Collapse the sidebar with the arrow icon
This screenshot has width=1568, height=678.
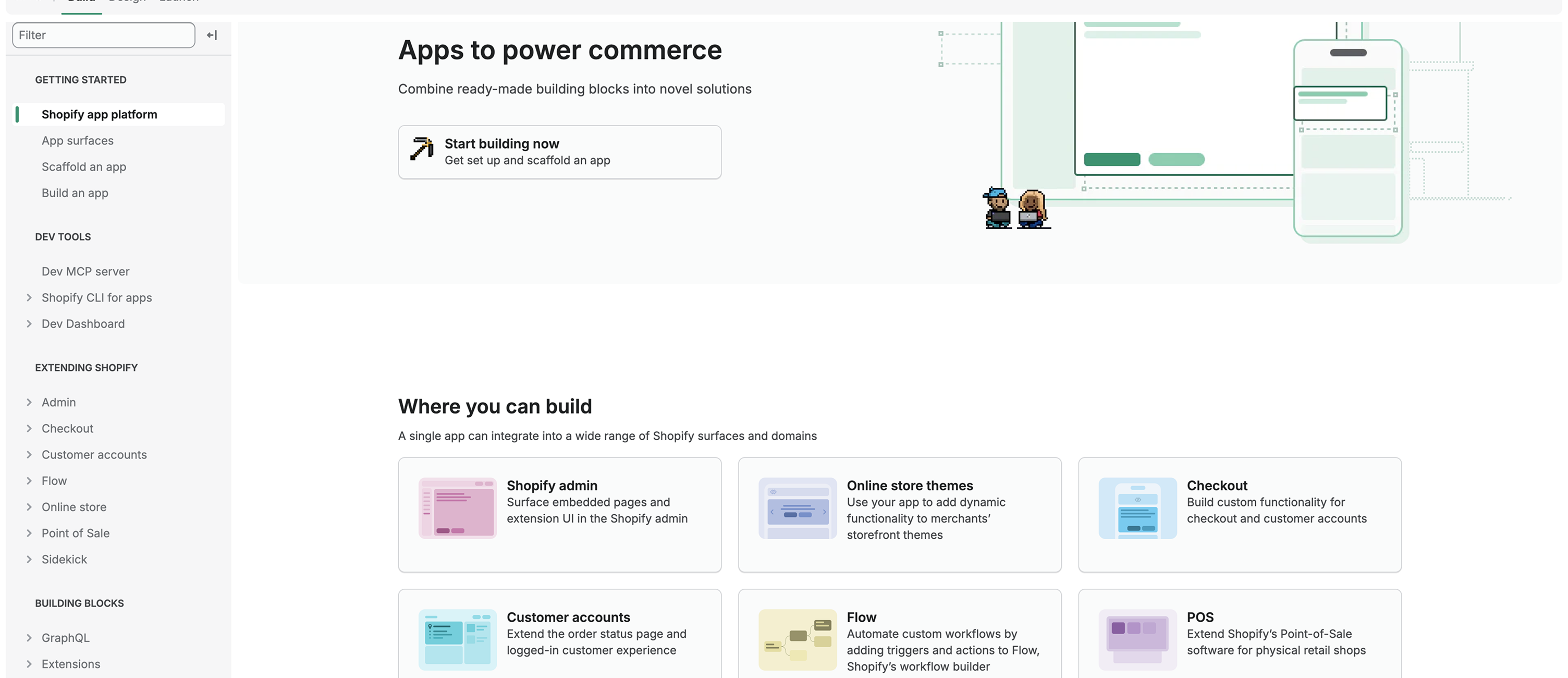[x=212, y=35]
